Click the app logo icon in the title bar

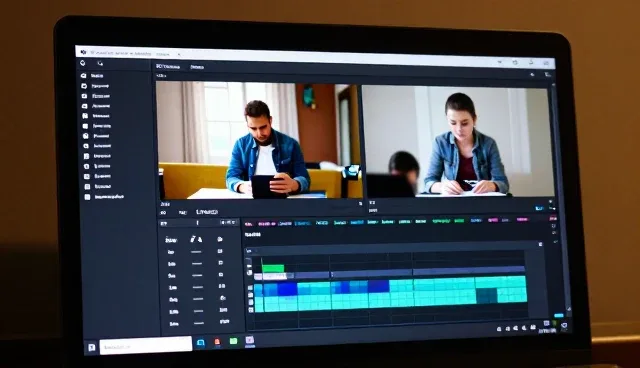tap(84, 52)
